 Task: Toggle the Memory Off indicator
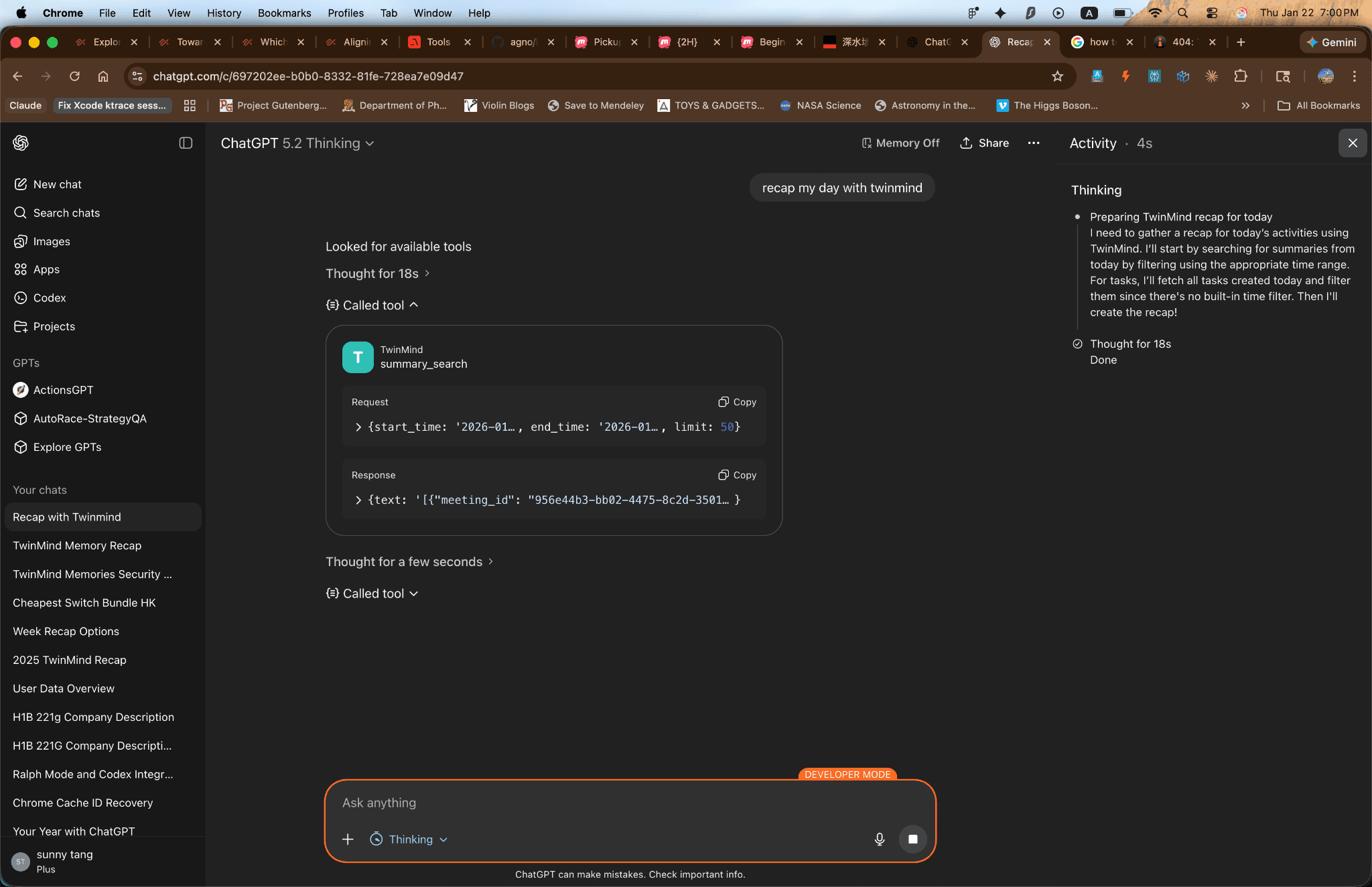point(900,143)
